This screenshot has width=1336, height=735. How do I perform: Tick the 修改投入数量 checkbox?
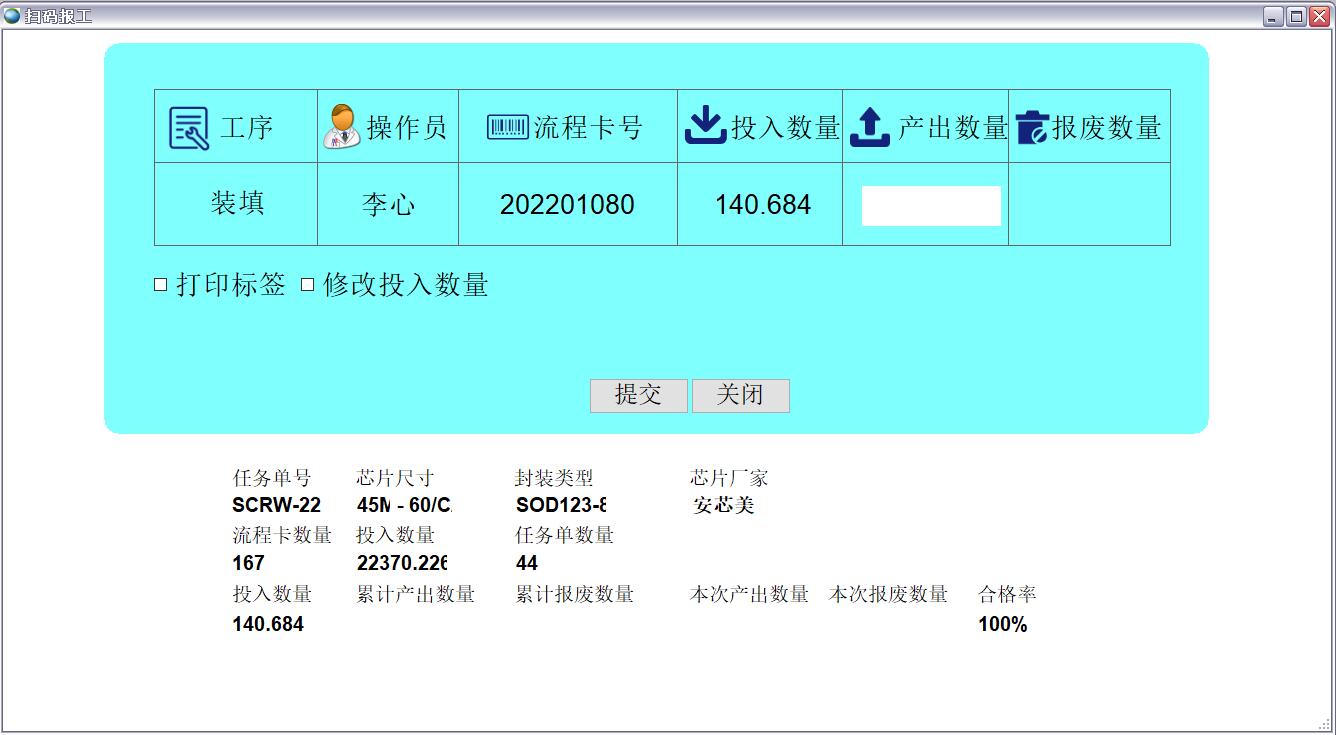[x=308, y=285]
